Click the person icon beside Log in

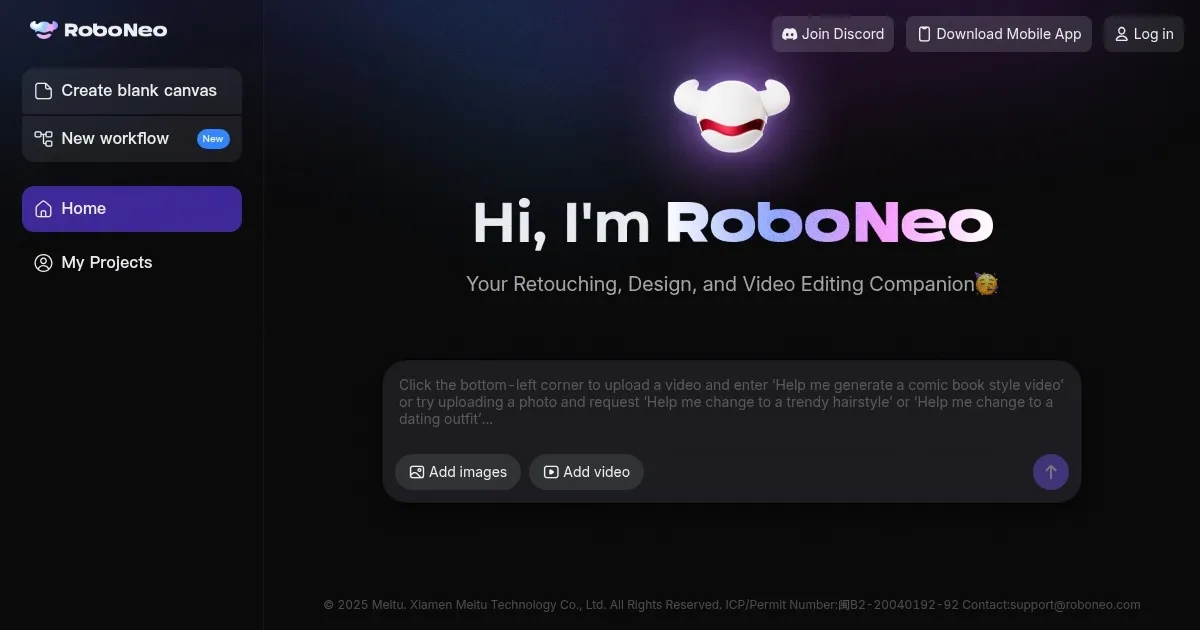click(1121, 34)
